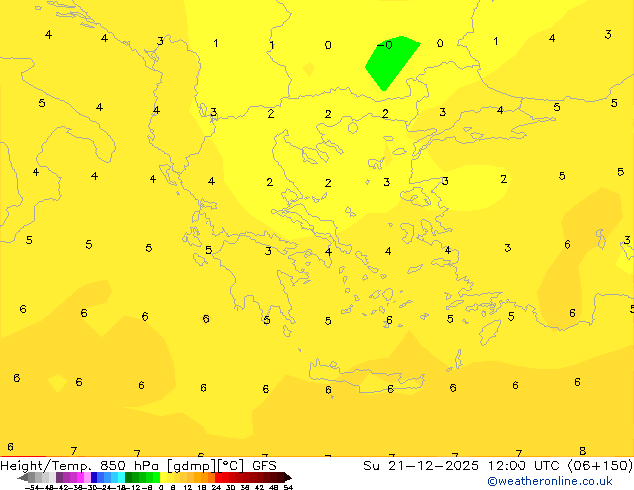Viewport: 634px width, 490px height.
Task: Click the Height/Temp. 850 hPa title text
Action: click(x=79, y=465)
